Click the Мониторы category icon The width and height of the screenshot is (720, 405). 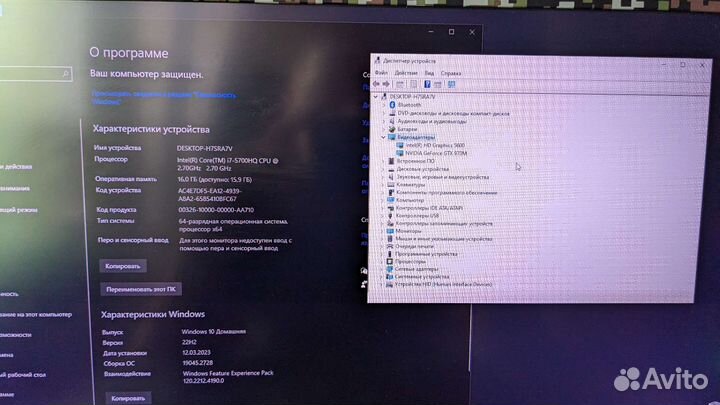[x=390, y=231]
